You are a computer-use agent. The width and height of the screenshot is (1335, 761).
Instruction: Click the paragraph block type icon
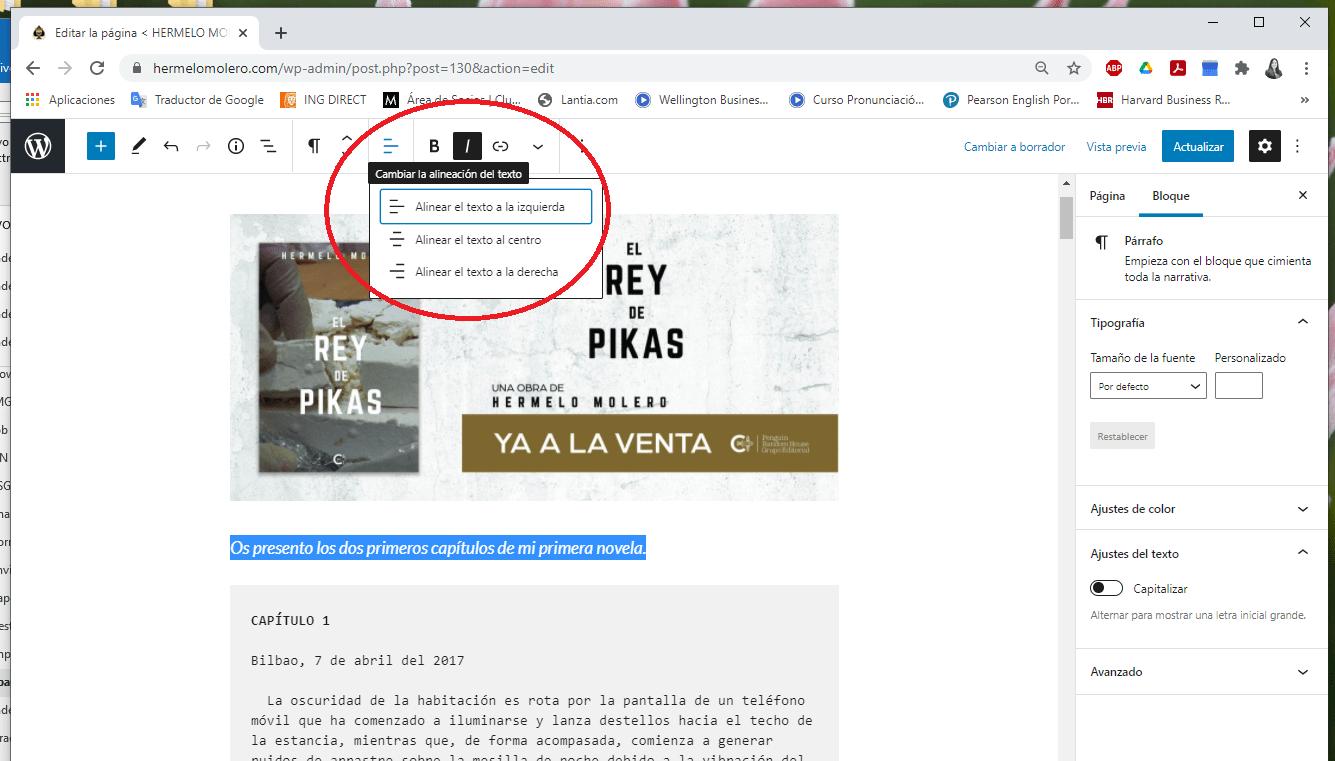click(x=314, y=146)
